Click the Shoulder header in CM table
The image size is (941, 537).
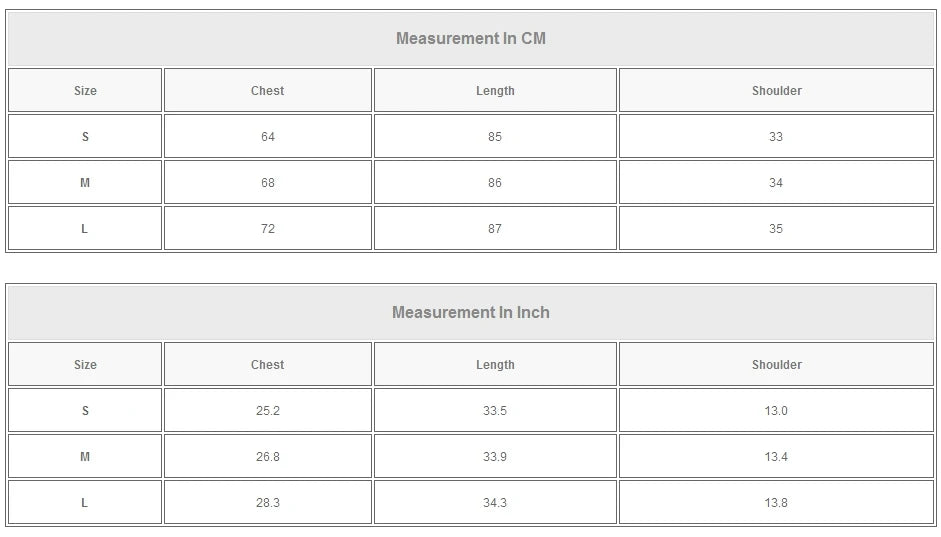776,91
